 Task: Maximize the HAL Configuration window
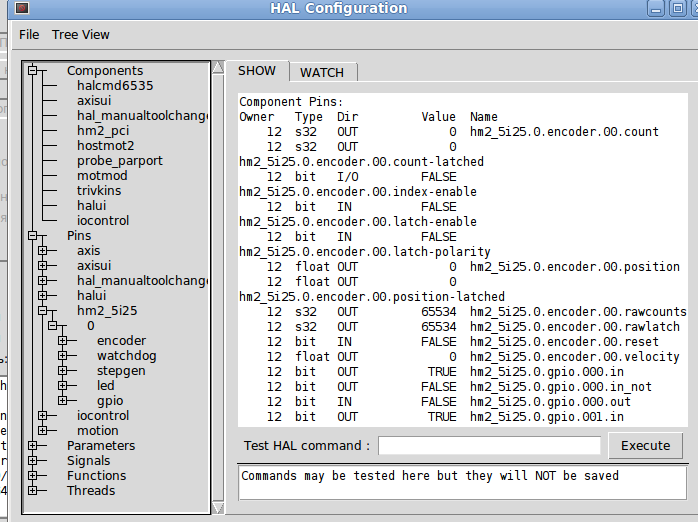click(x=678, y=8)
